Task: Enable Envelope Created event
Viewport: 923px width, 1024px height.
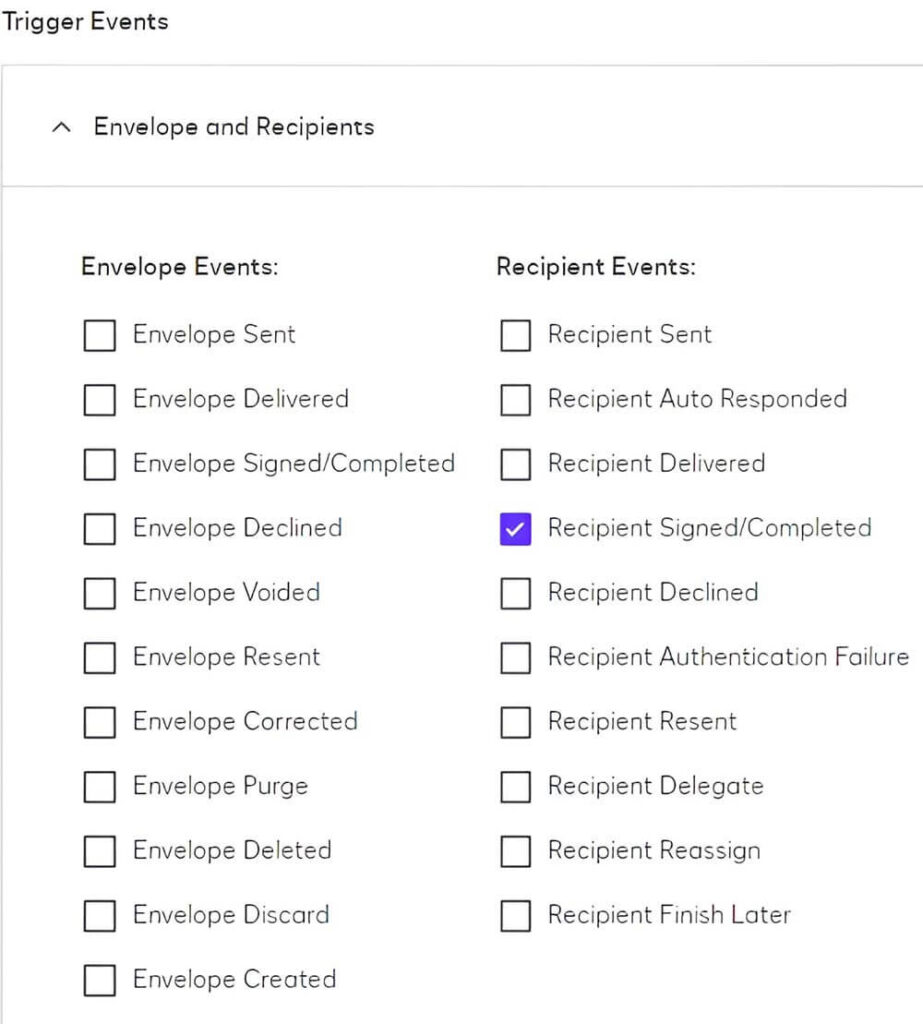Action: 99,980
